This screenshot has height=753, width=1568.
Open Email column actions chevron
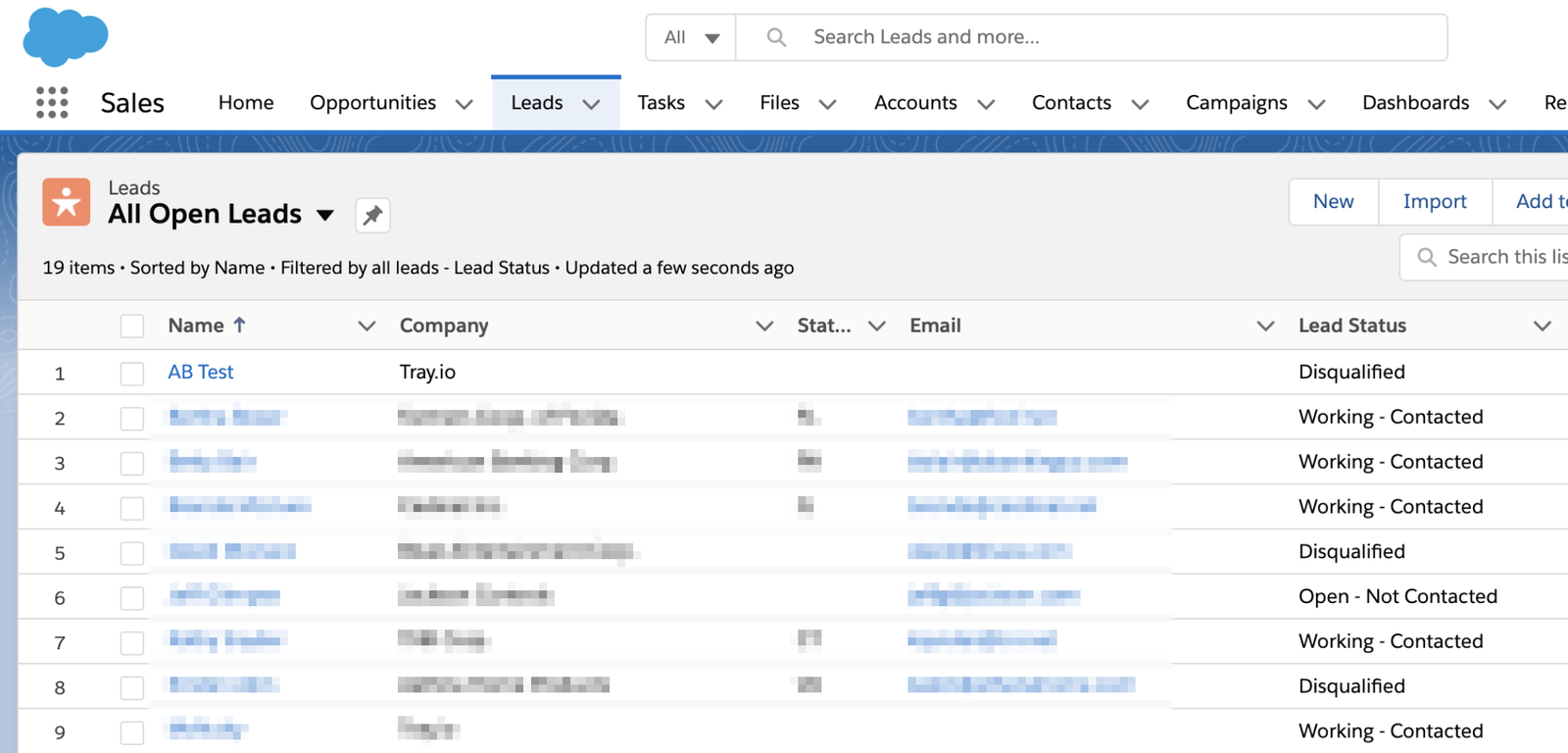pyautogui.click(x=1265, y=326)
